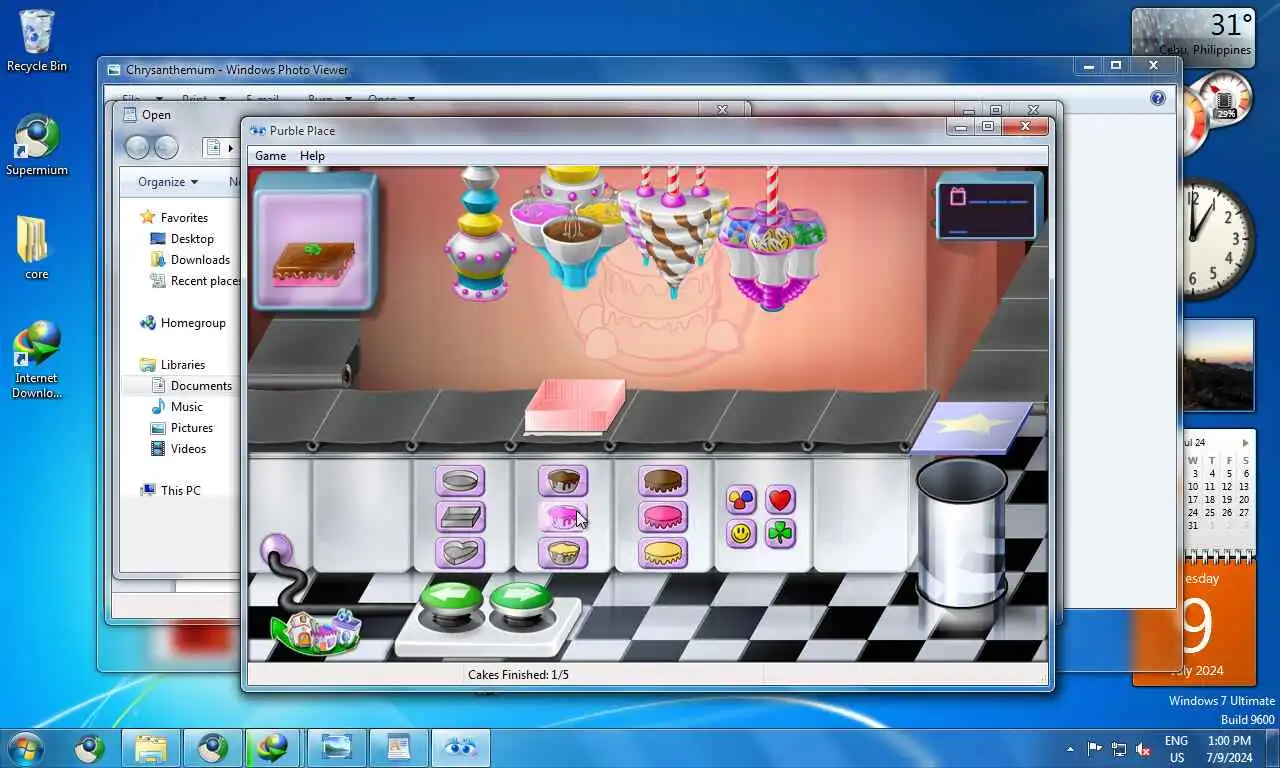The height and width of the screenshot is (768, 1280).
Task: Select Documents library in Open dialog
Action: (192, 386)
